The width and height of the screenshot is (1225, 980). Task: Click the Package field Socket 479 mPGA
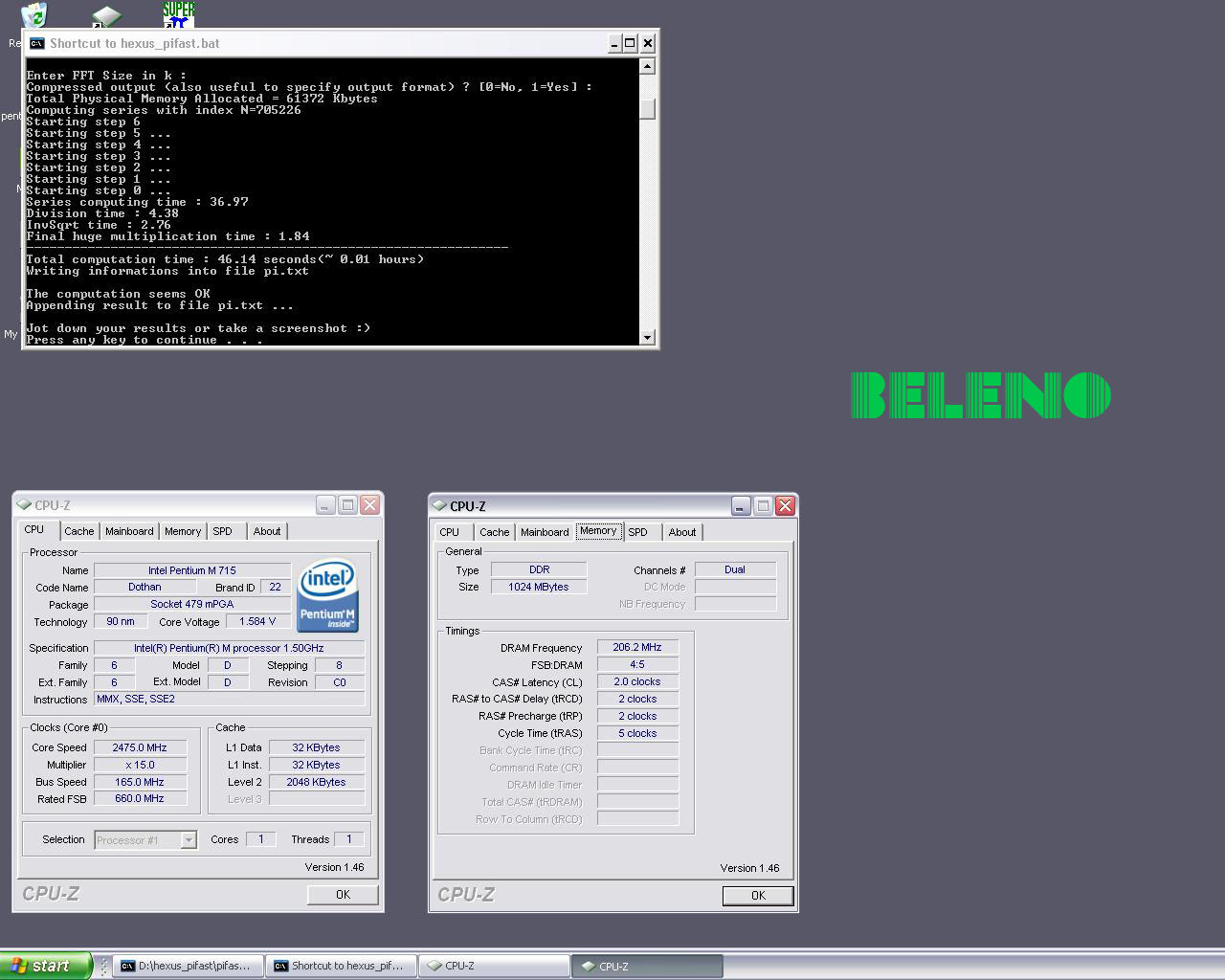click(x=192, y=605)
